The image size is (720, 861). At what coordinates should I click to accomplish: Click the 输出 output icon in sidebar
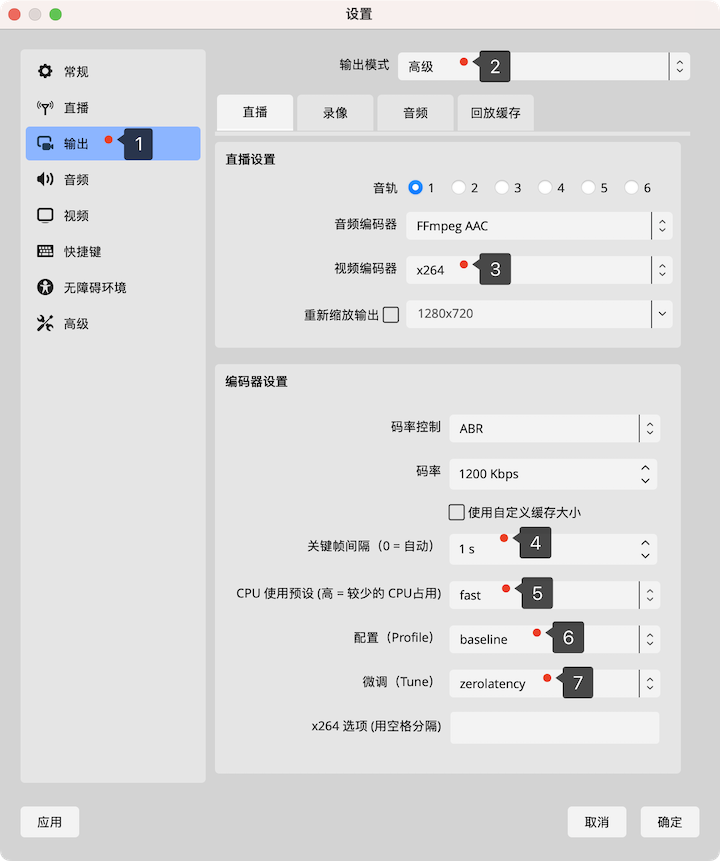pyautogui.click(x=45, y=144)
